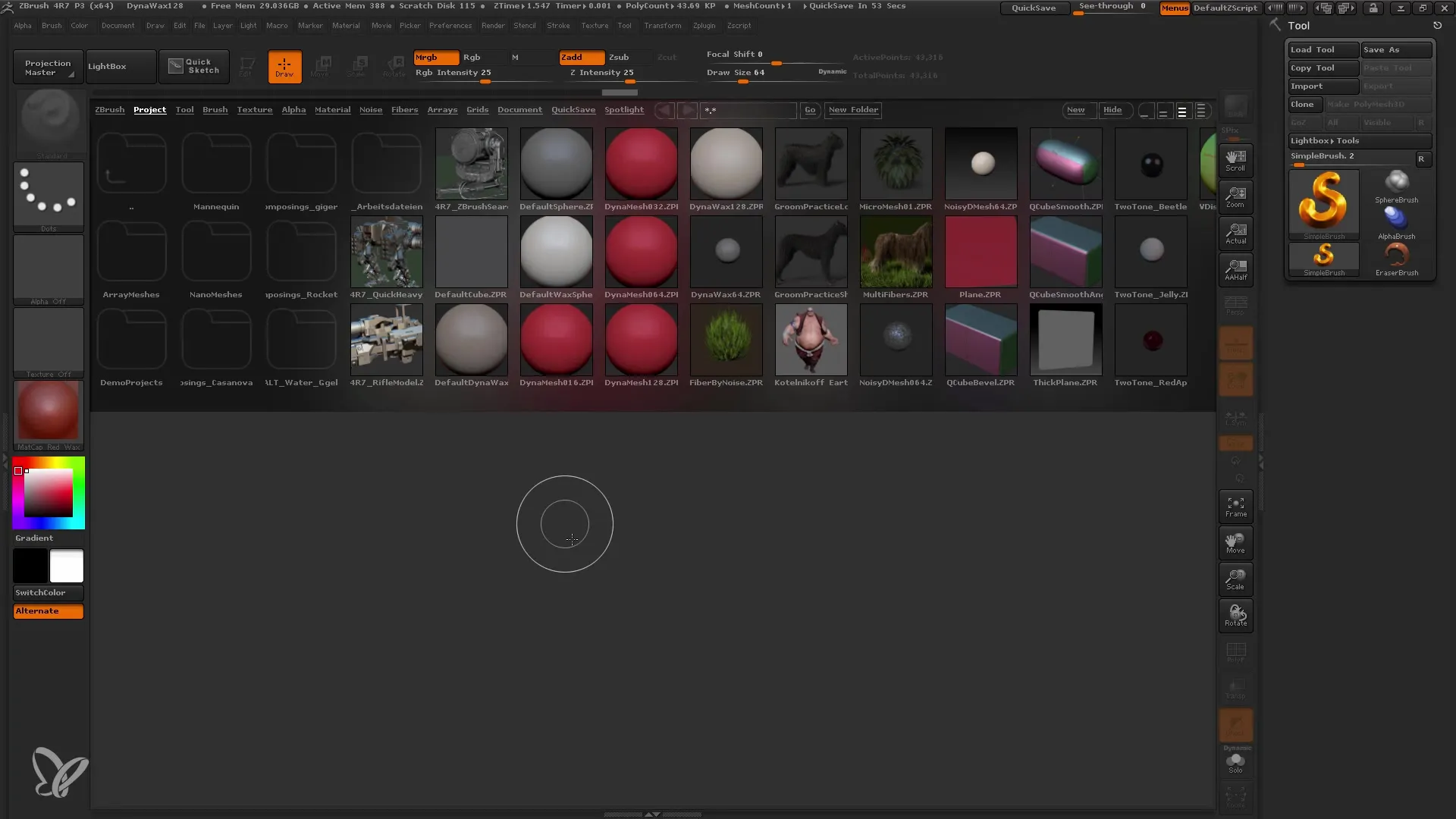Open the Material menu tab
The height and width of the screenshot is (819, 1456).
pyautogui.click(x=346, y=25)
